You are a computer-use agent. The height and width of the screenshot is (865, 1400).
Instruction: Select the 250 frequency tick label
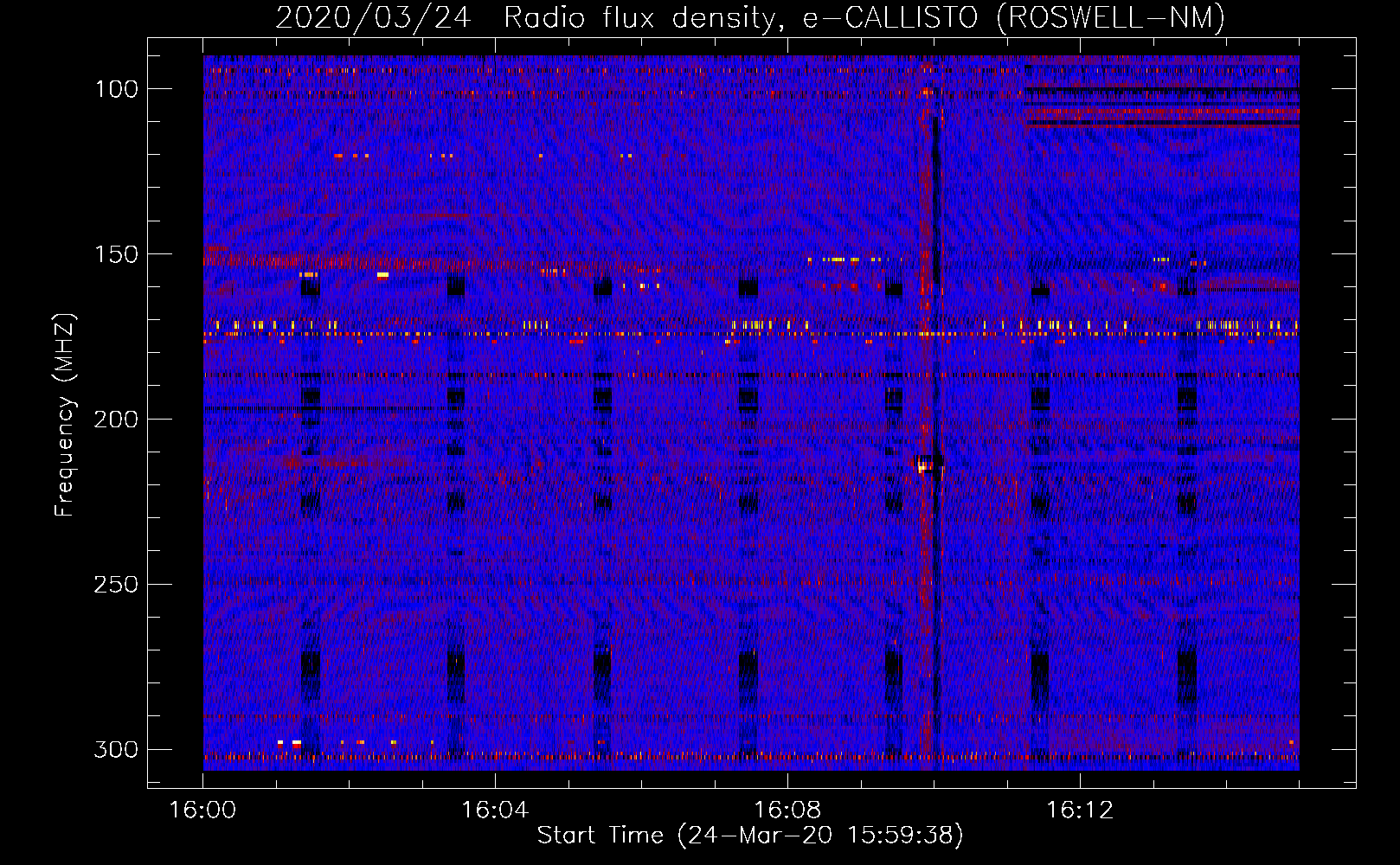116,585
